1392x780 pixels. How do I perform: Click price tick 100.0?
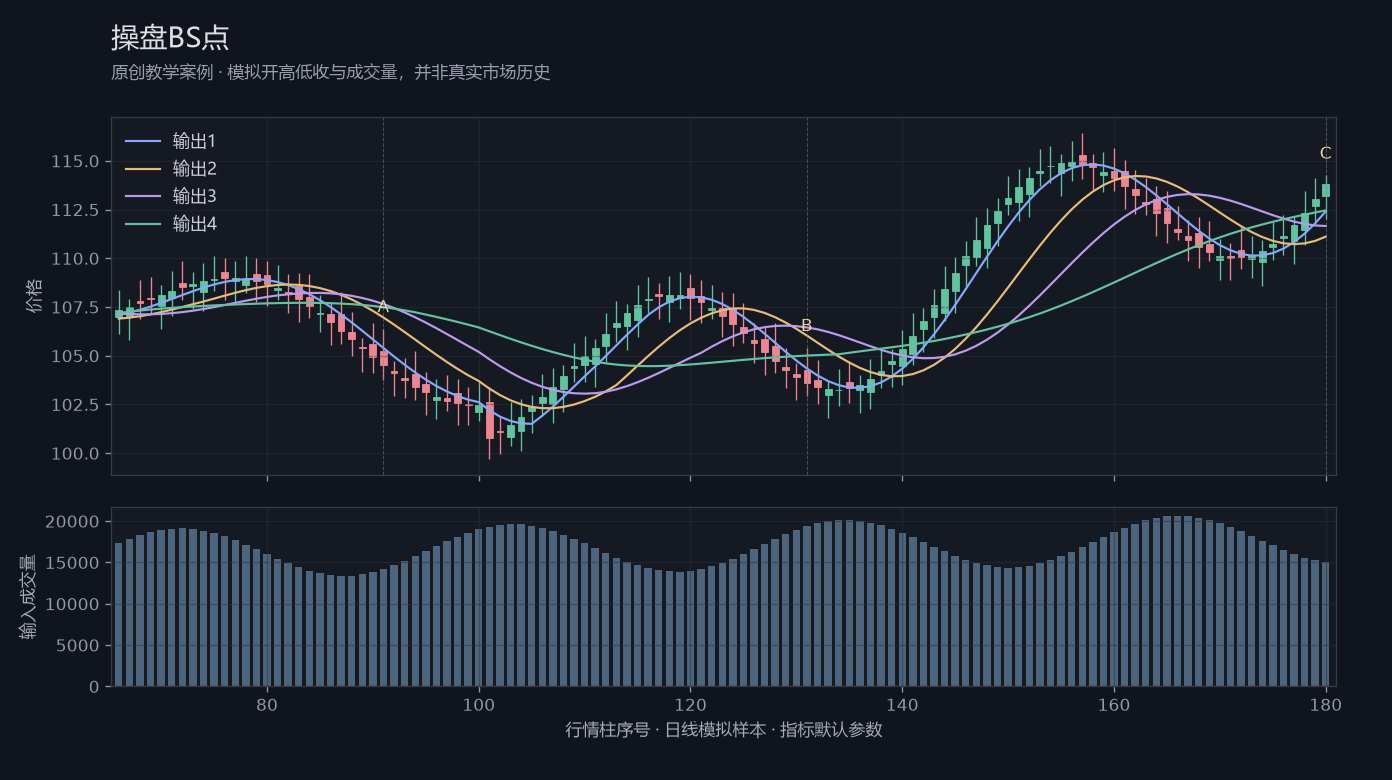click(x=75, y=454)
